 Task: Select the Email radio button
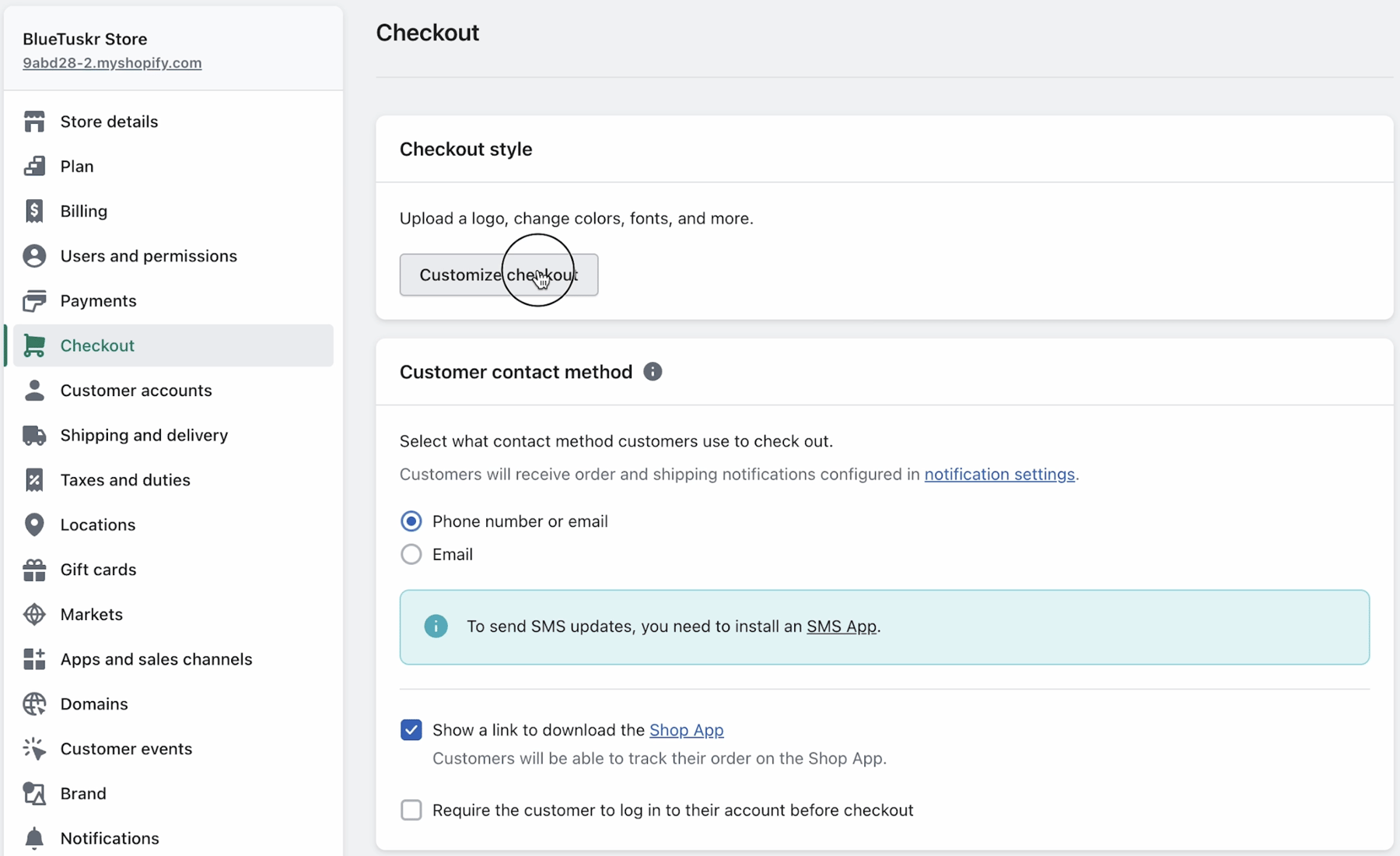tap(411, 554)
